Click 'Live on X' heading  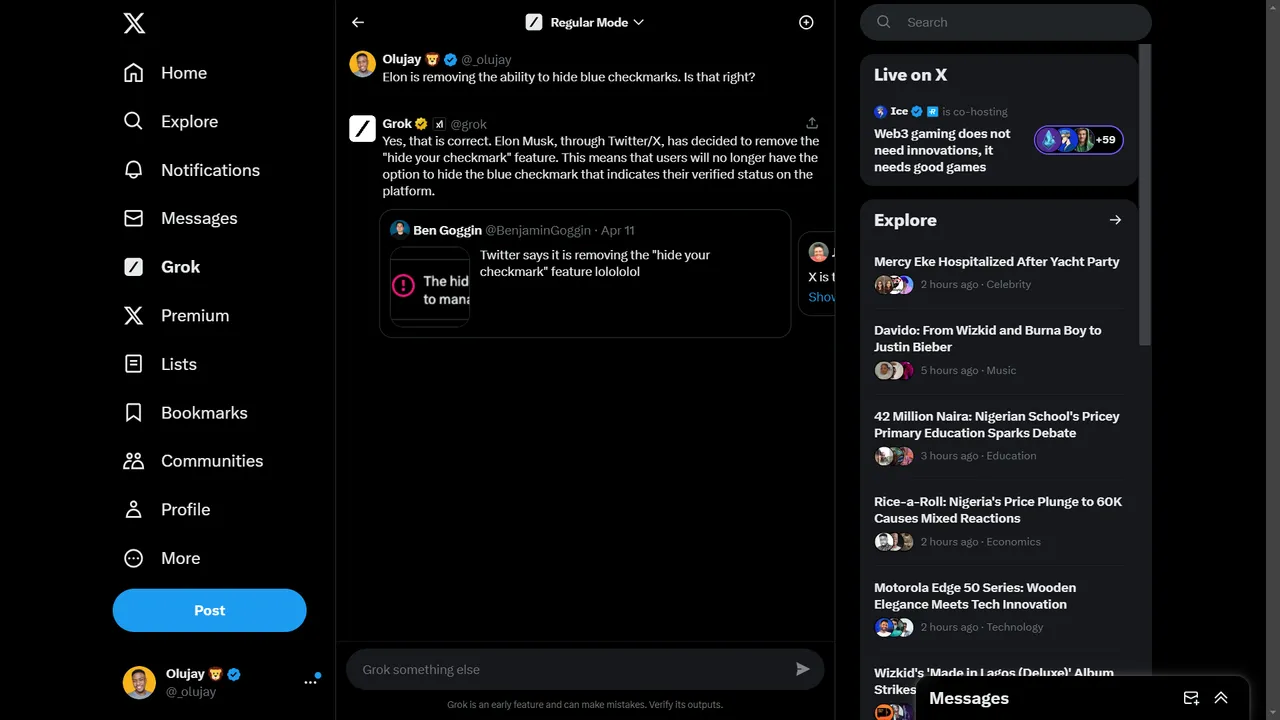click(910, 74)
